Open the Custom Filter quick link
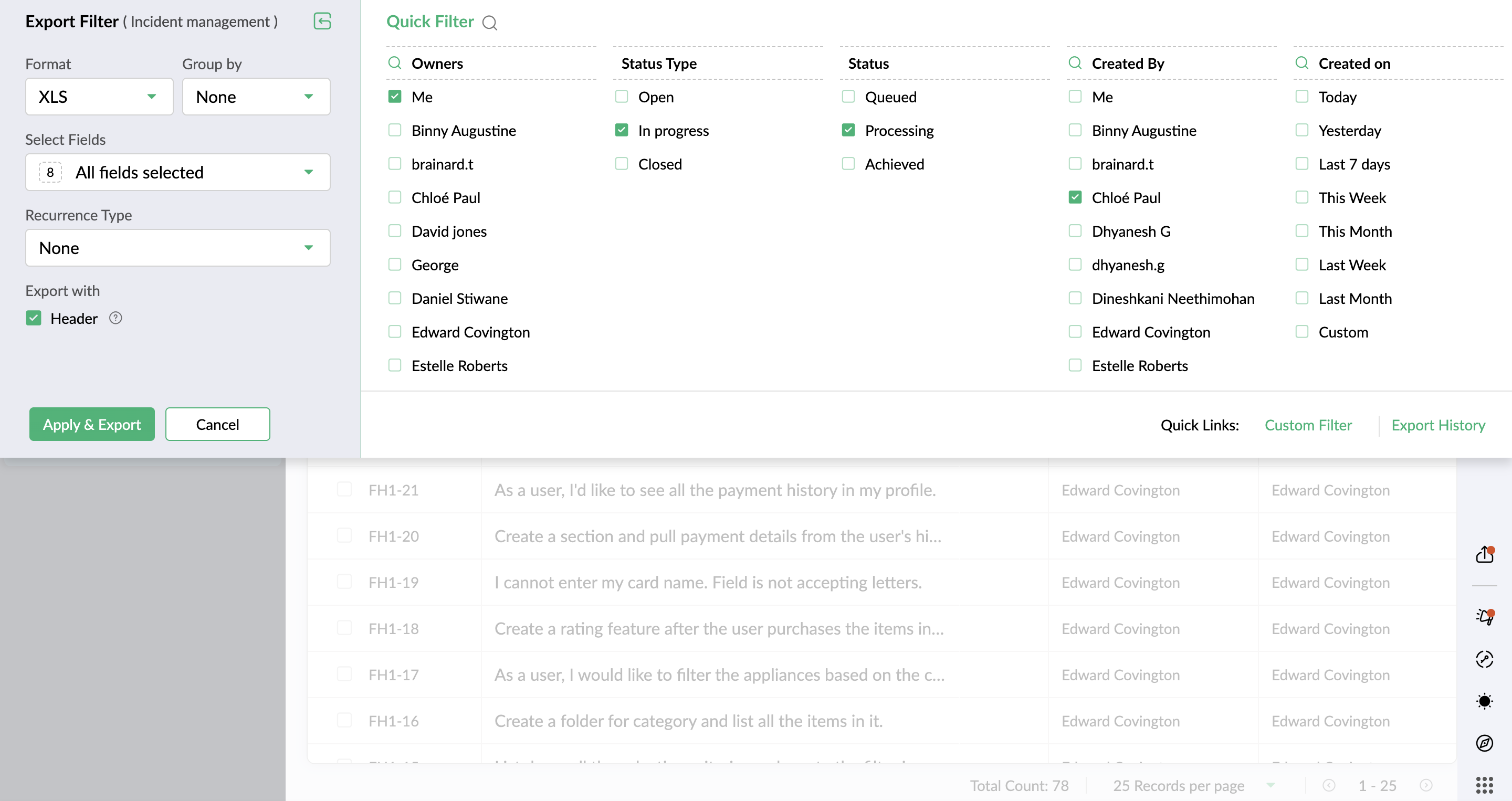 [x=1308, y=425]
